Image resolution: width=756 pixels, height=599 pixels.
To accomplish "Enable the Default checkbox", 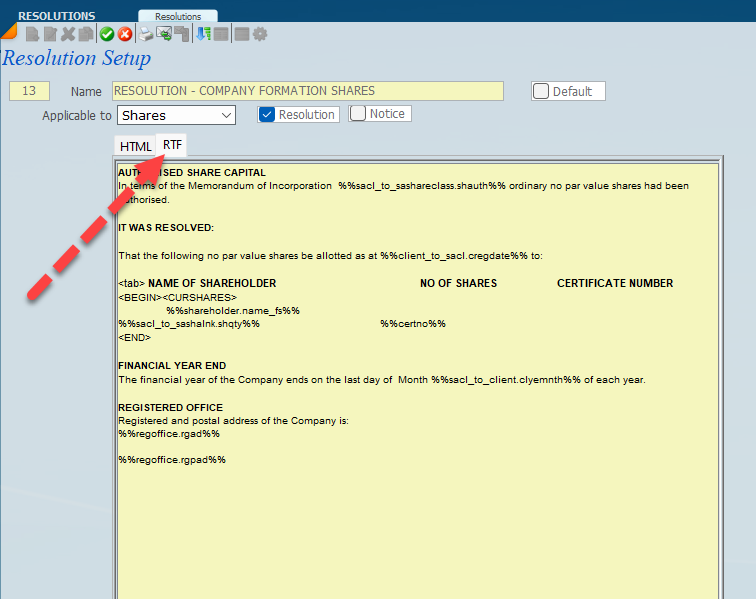I will (541, 91).
